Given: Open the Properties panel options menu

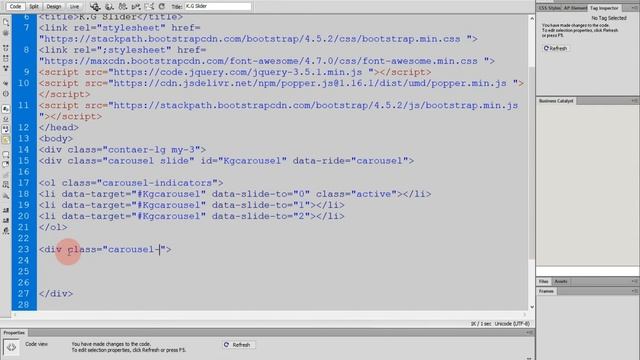Looking at the screenshot, I should pos(529,333).
